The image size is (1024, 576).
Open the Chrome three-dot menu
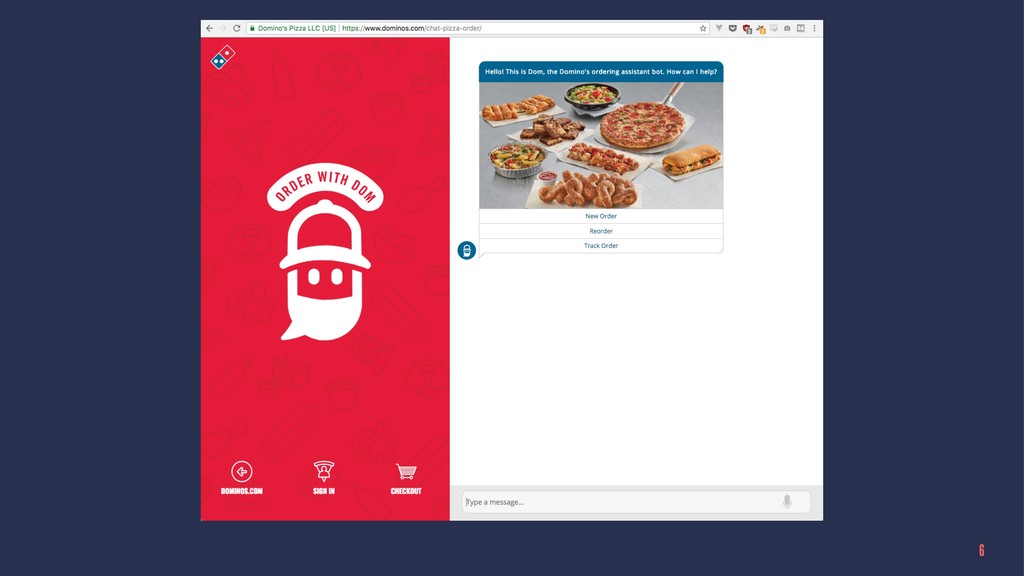pyautogui.click(x=814, y=28)
